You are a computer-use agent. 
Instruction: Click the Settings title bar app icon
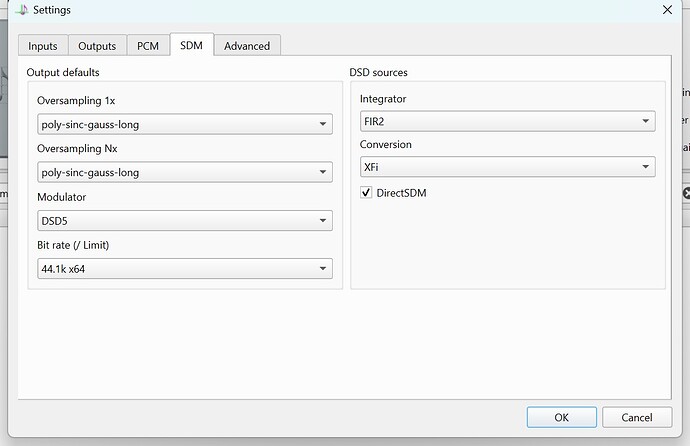coord(22,9)
